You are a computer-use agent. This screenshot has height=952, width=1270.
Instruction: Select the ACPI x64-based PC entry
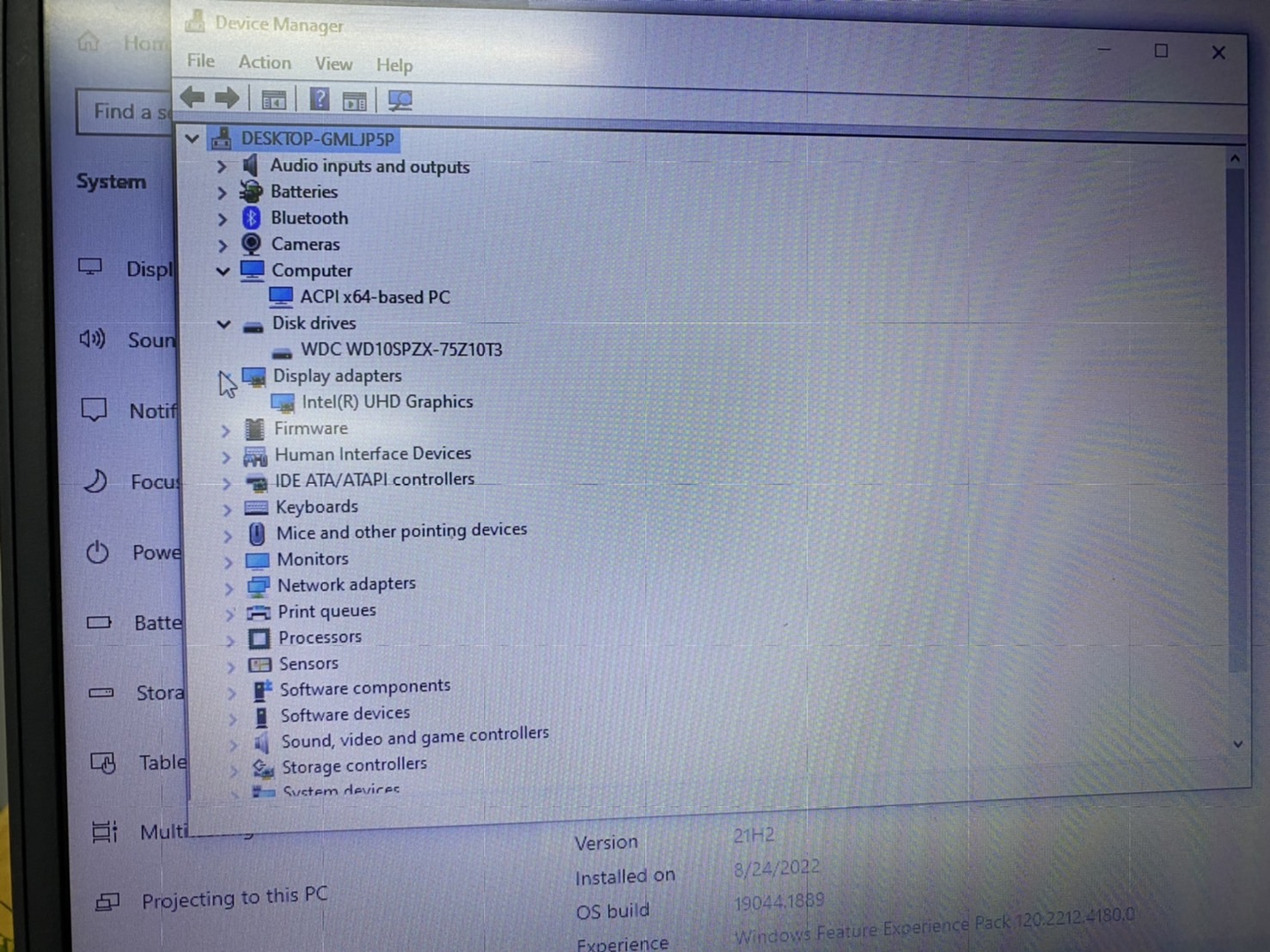coord(376,296)
